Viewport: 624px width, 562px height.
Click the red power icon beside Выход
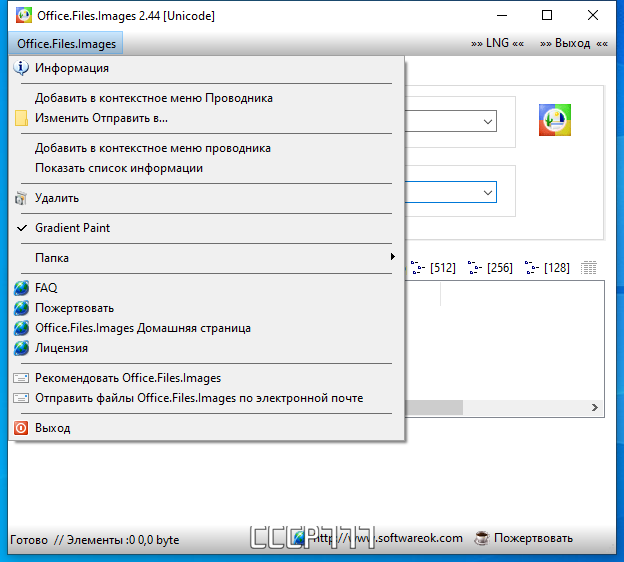tap(21, 428)
